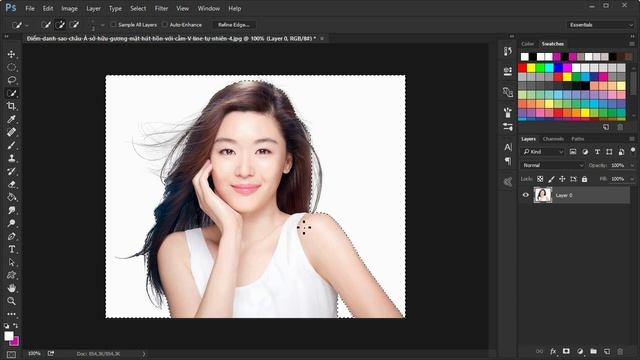Select the History Brush tool
Screen dimensions: 640x360
[11, 171]
